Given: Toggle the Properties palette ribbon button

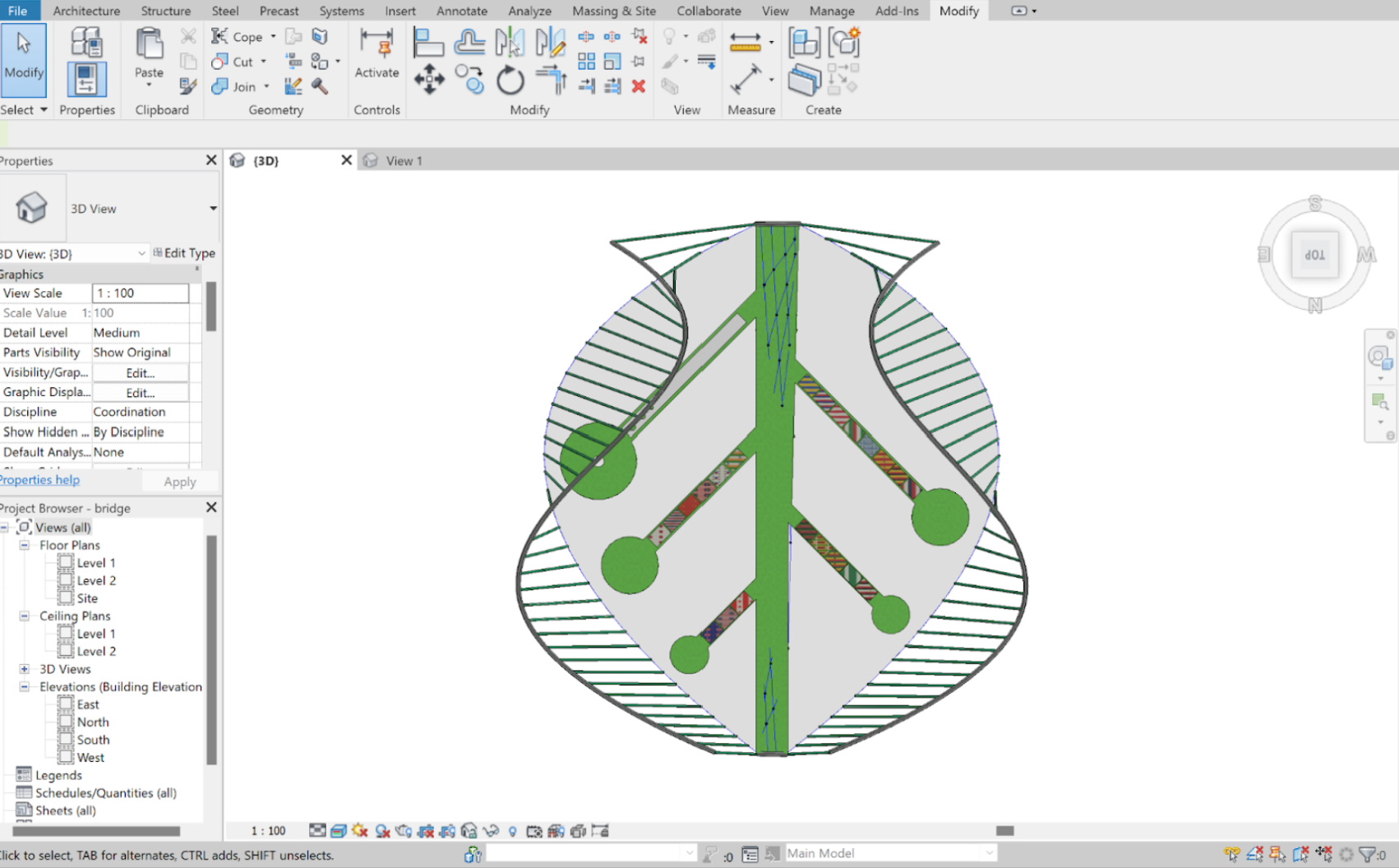Looking at the screenshot, I should 86,80.
